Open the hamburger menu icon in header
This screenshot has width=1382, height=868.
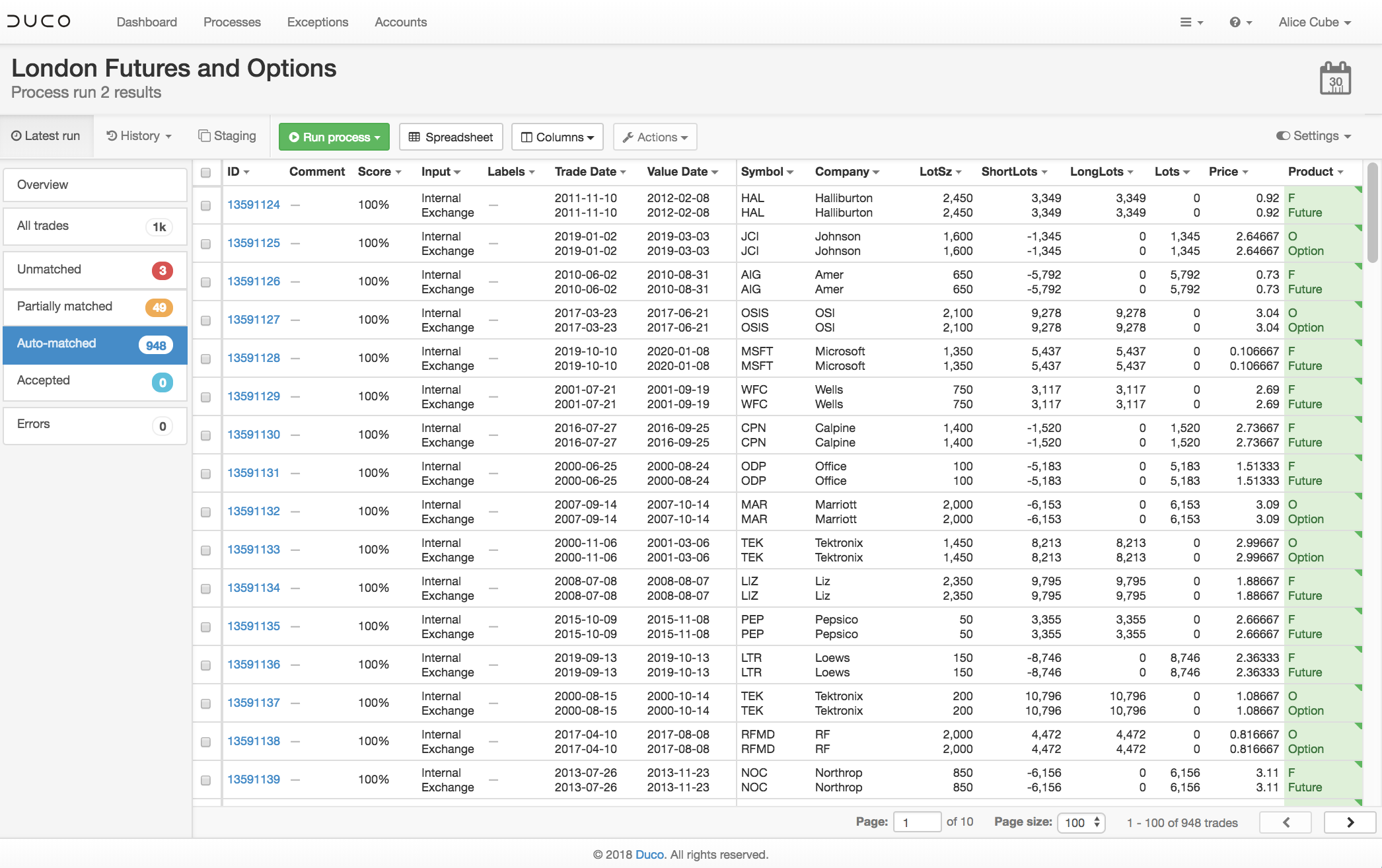(1191, 22)
